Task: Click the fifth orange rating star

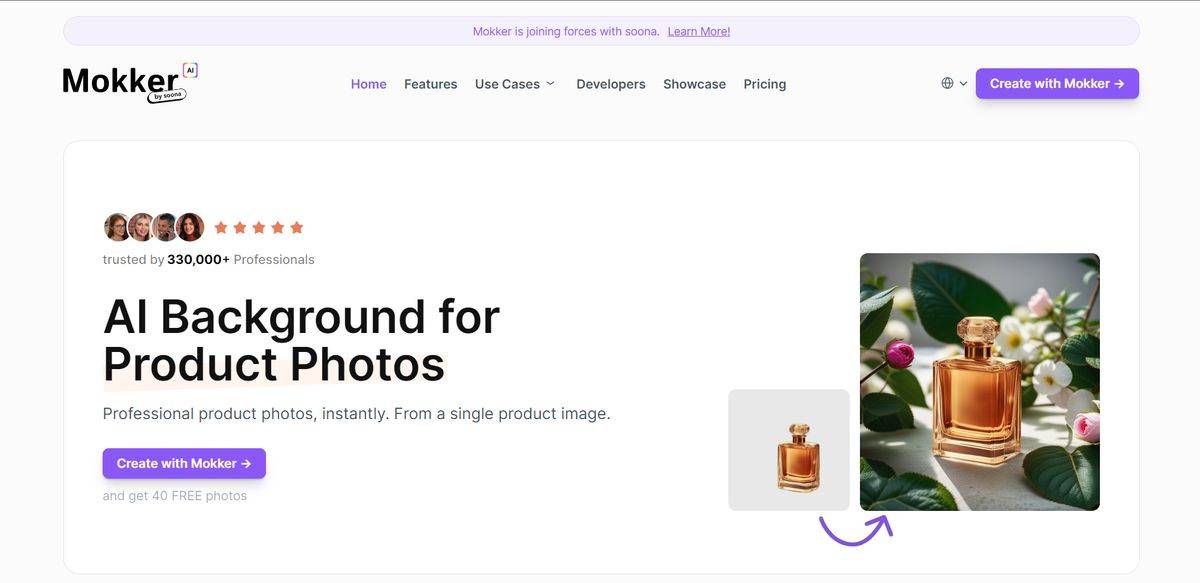Action: tap(297, 228)
